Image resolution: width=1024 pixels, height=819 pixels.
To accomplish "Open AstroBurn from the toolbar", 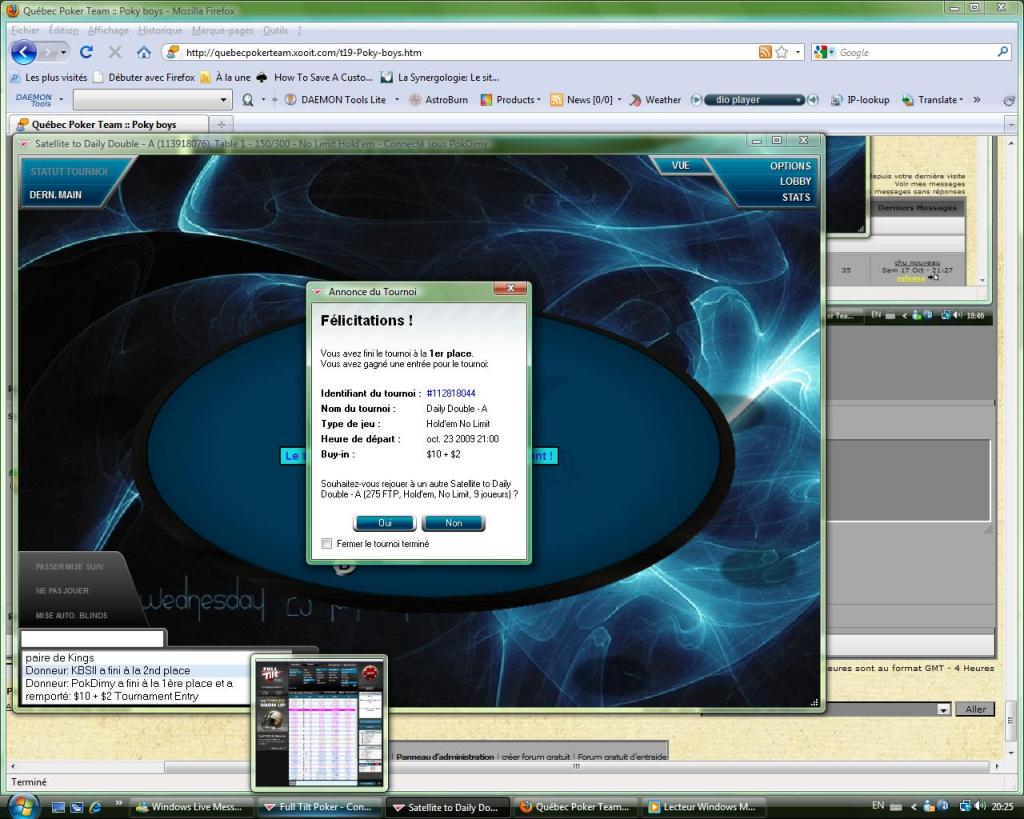I will 438,100.
